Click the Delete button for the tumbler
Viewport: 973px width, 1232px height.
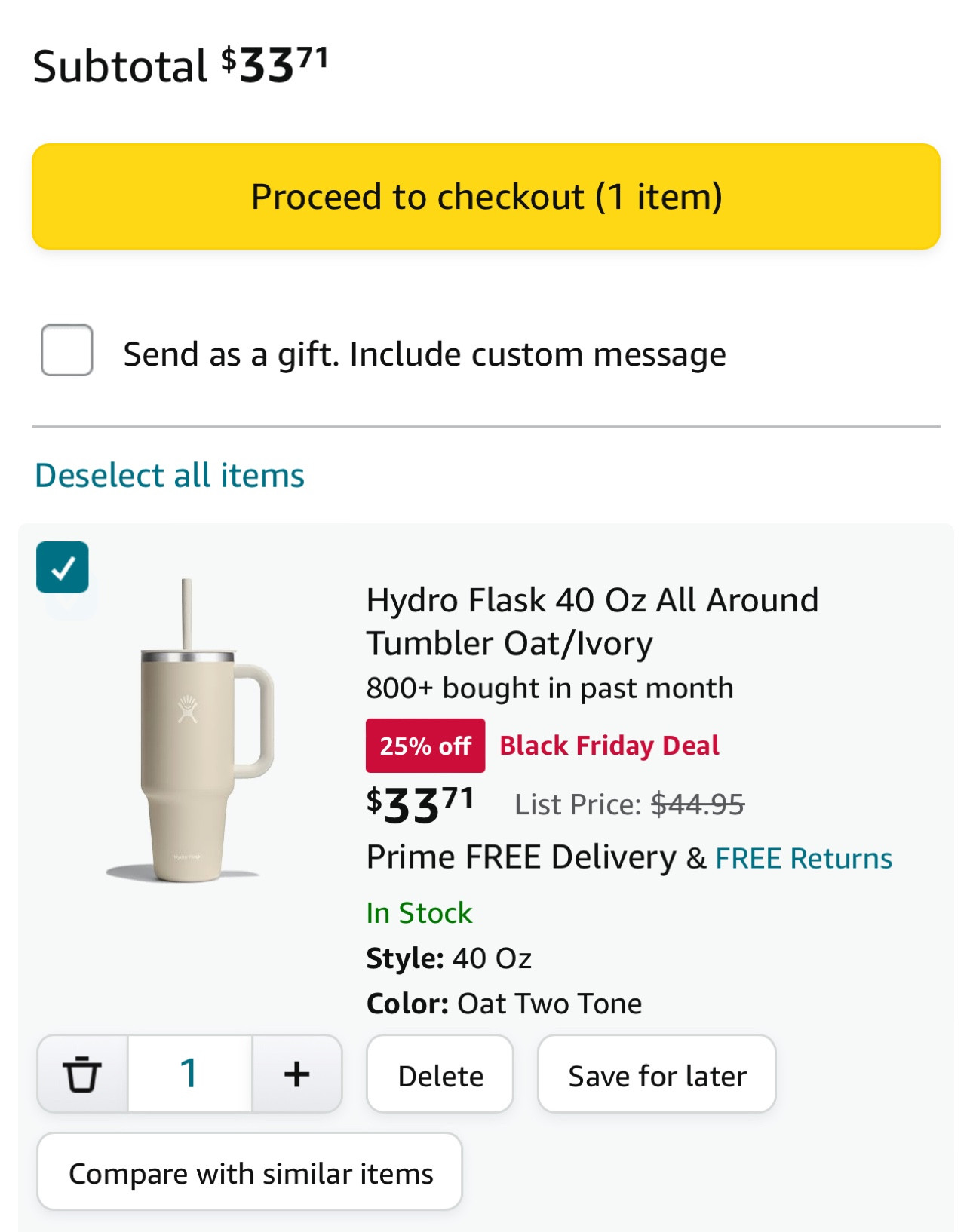(x=440, y=1074)
